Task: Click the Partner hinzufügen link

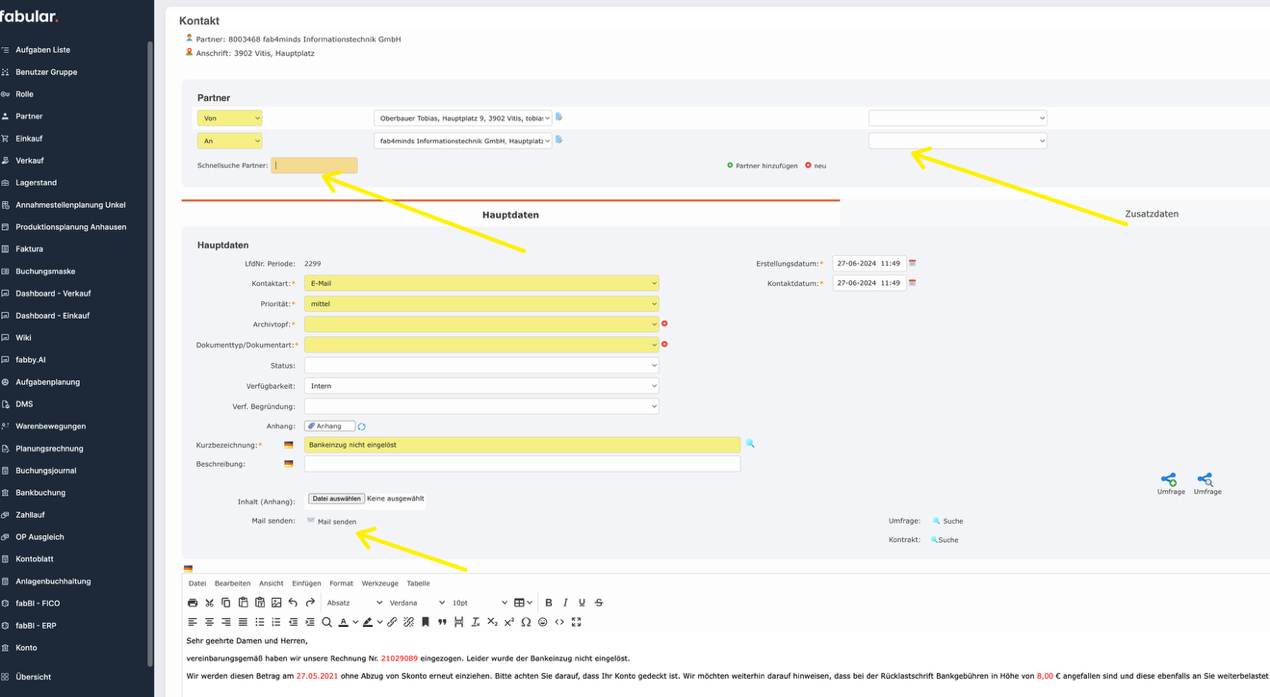Action: 765,165
